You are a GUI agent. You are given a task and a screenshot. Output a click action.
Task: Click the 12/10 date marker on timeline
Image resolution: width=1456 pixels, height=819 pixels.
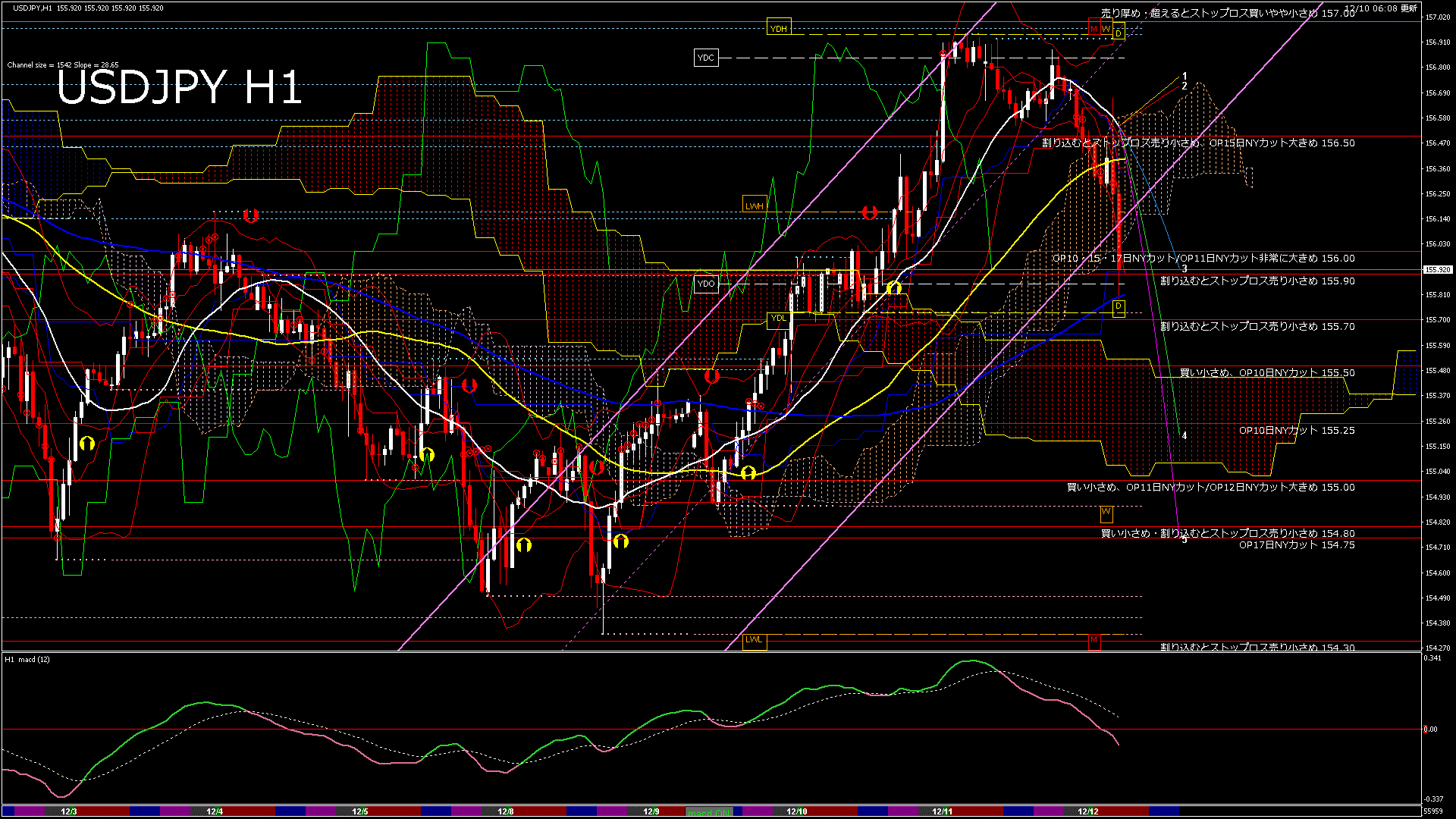[x=796, y=811]
